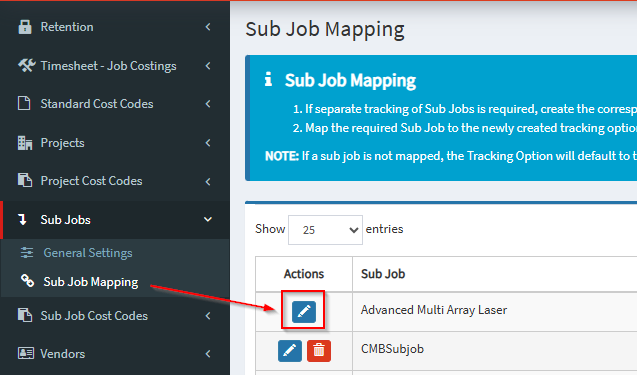Expand Project Cost Codes chevron
This screenshot has width=637, height=375.
coord(208,181)
